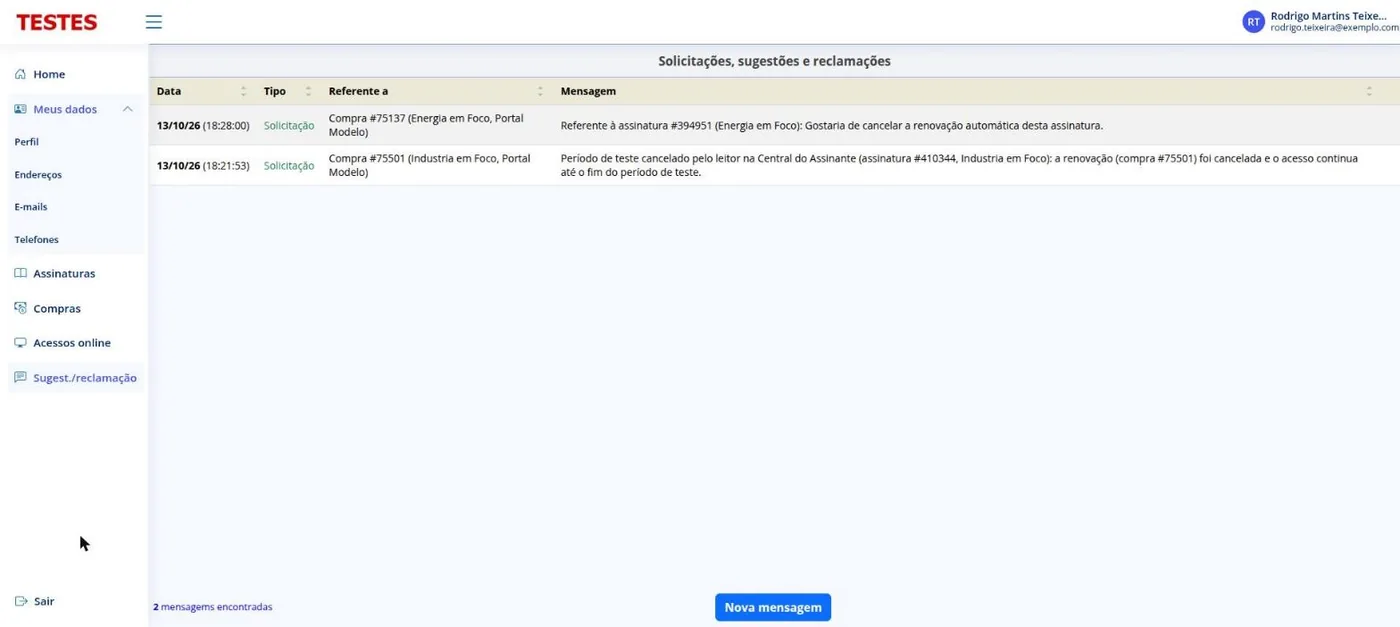Click Solicitação in Compra #75501 row
Screen dimensions: 1400x627
click(289, 166)
